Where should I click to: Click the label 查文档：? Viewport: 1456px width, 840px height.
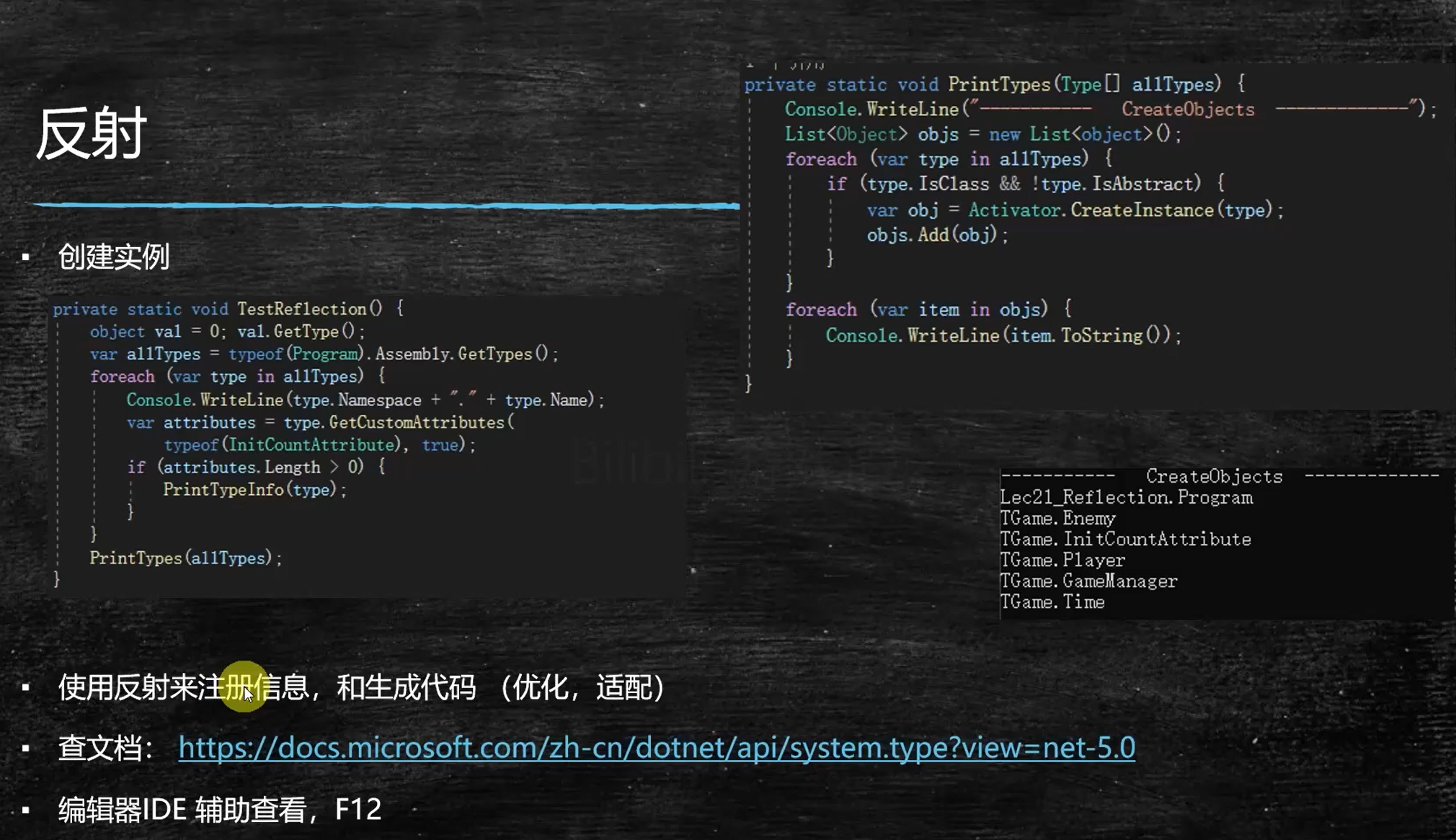coord(106,748)
